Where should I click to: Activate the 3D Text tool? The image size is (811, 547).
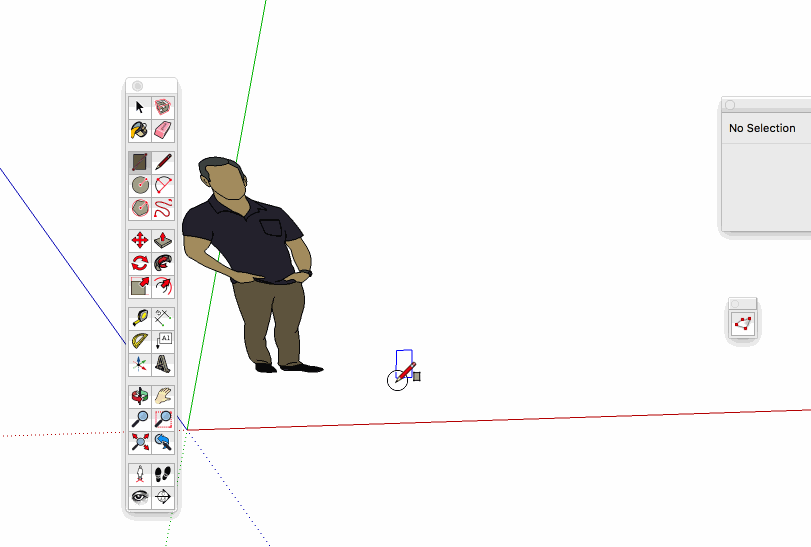(x=163, y=364)
